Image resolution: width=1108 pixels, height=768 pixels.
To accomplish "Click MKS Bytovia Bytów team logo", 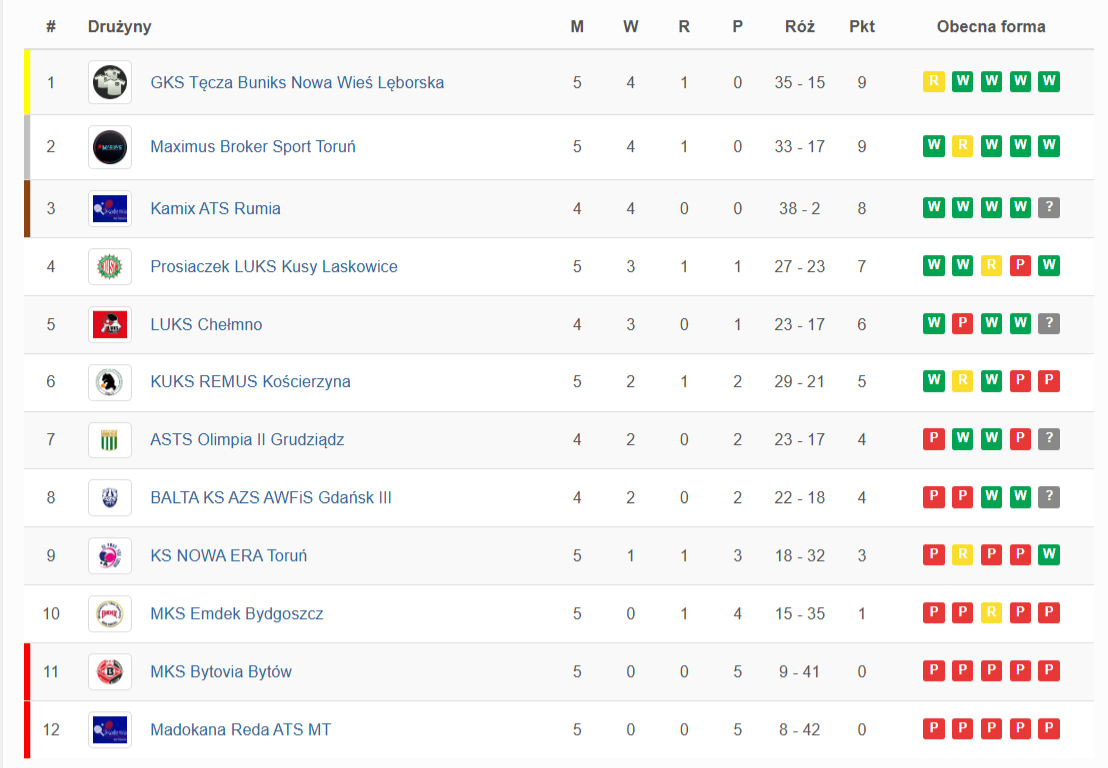I will tap(110, 672).
